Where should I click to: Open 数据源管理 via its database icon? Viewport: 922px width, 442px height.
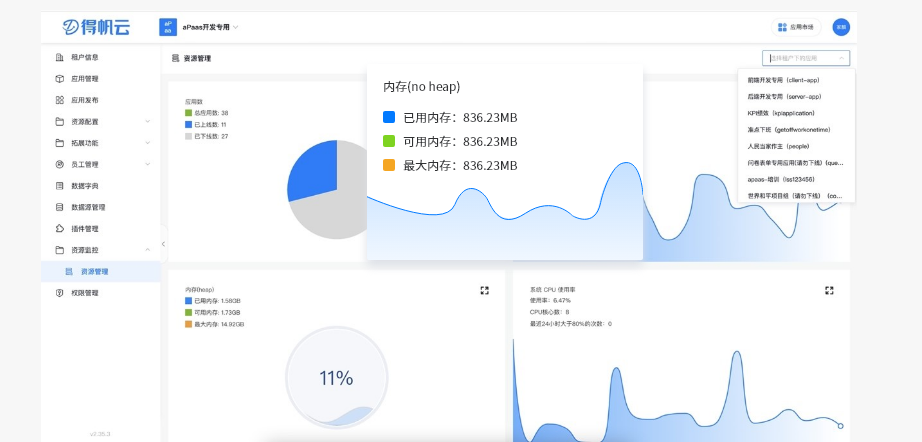pos(59,207)
